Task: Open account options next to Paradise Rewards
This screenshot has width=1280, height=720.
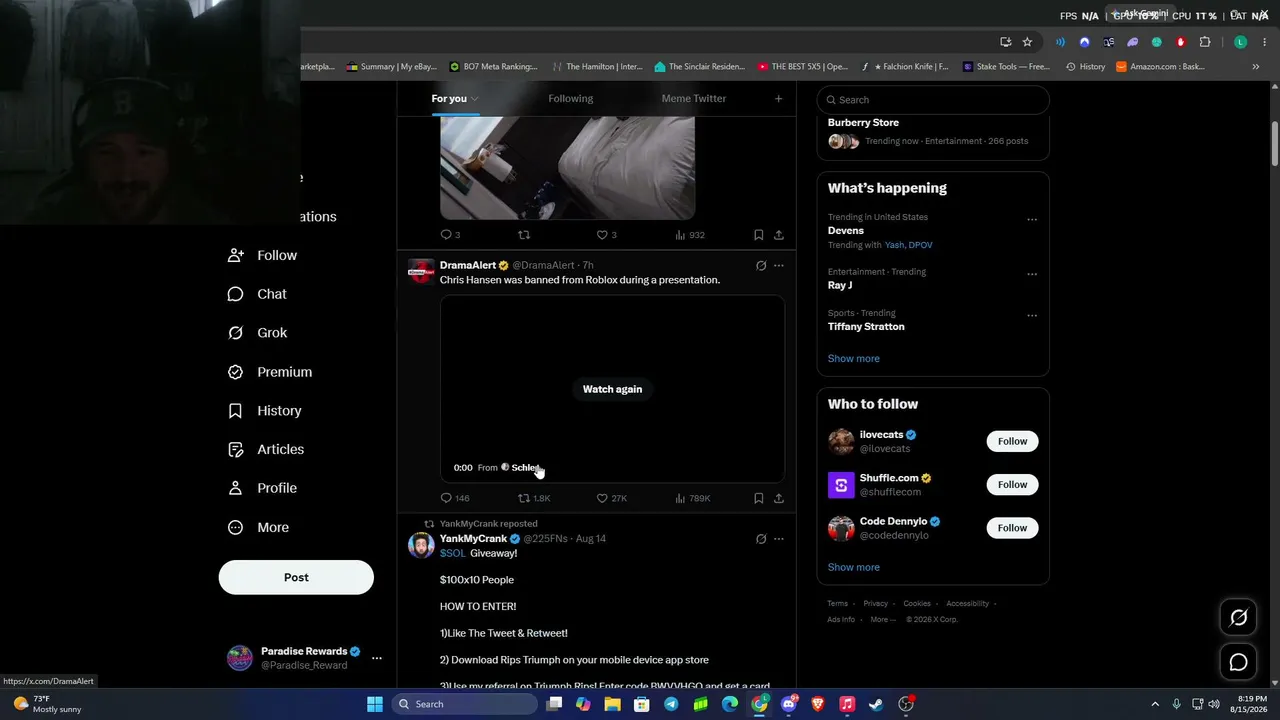Action: (377, 658)
